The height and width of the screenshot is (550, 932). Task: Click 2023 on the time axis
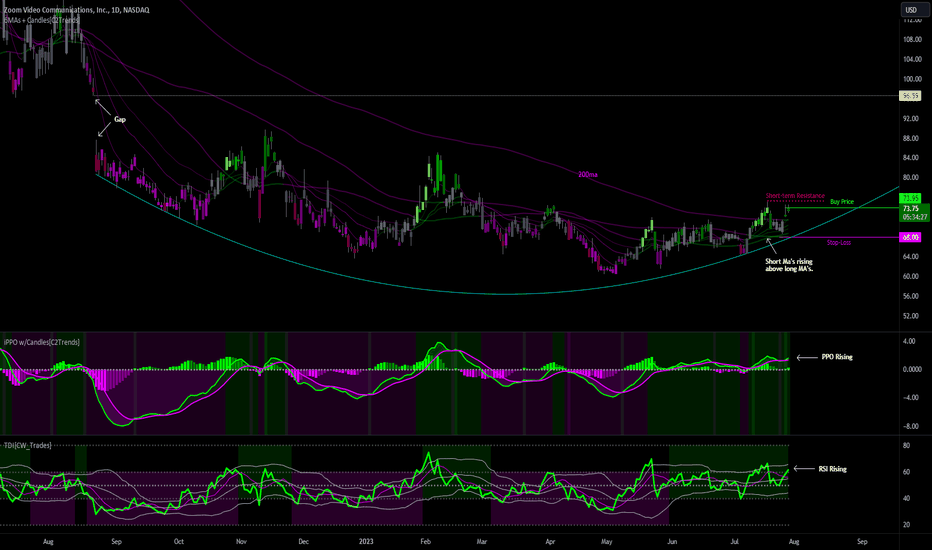(x=366, y=542)
